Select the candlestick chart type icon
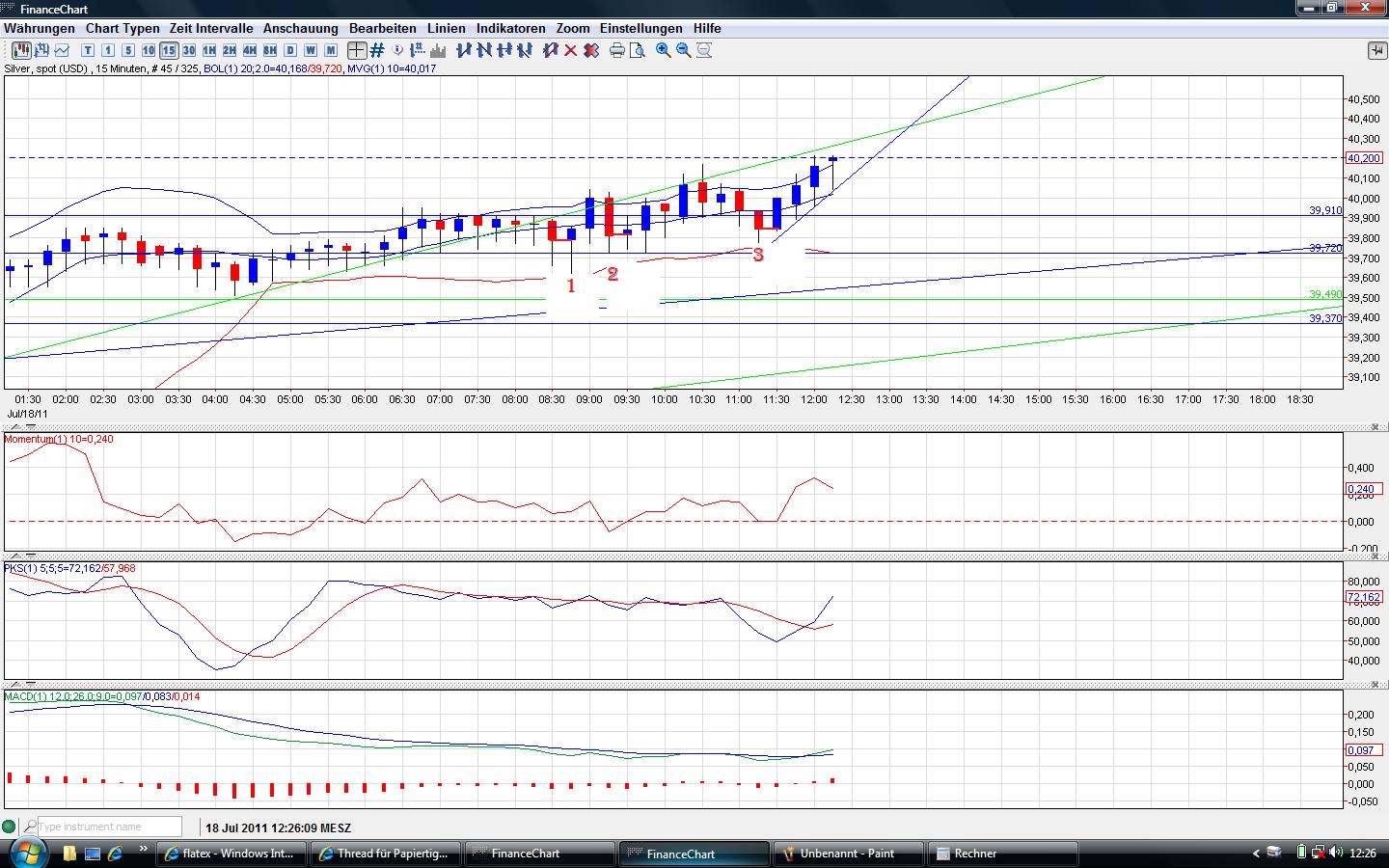Image resolution: width=1389 pixels, height=868 pixels. tap(20, 50)
